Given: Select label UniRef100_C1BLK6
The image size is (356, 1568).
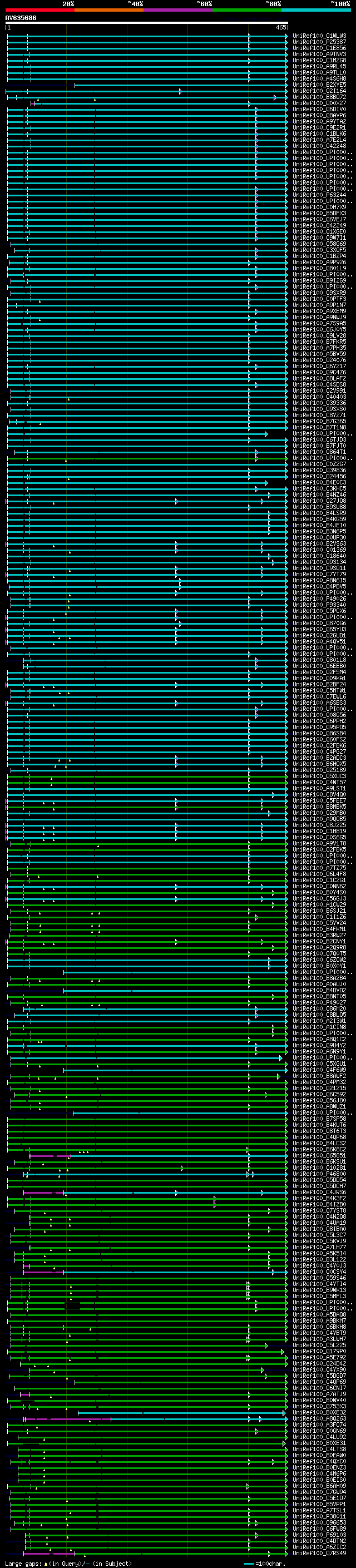Looking at the screenshot, I should 319,133.
